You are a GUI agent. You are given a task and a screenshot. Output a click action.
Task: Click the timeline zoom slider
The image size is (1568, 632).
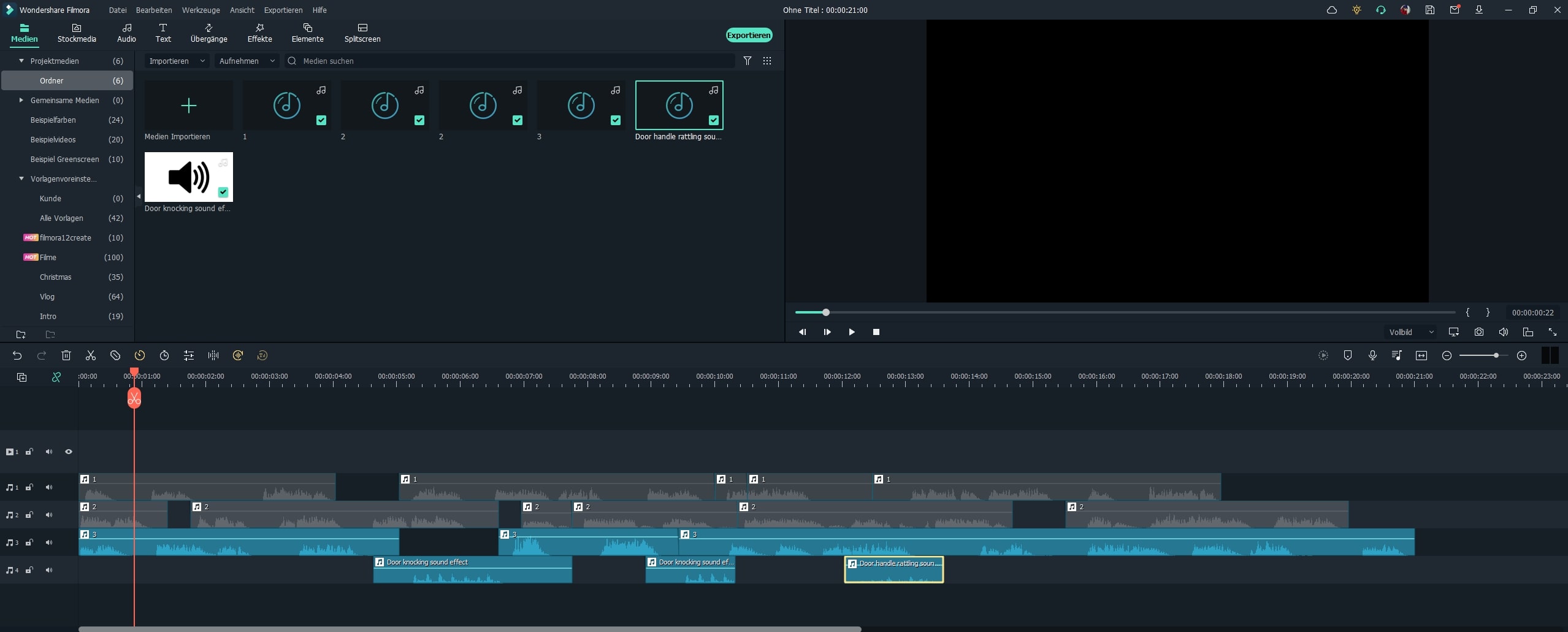coord(1483,355)
